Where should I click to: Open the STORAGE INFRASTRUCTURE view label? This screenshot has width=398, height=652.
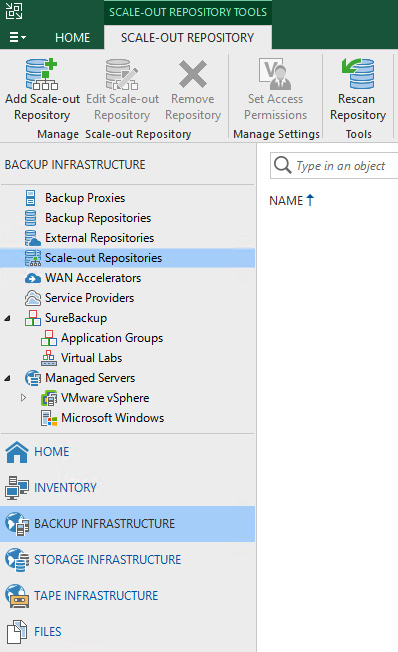click(x=107, y=560)
